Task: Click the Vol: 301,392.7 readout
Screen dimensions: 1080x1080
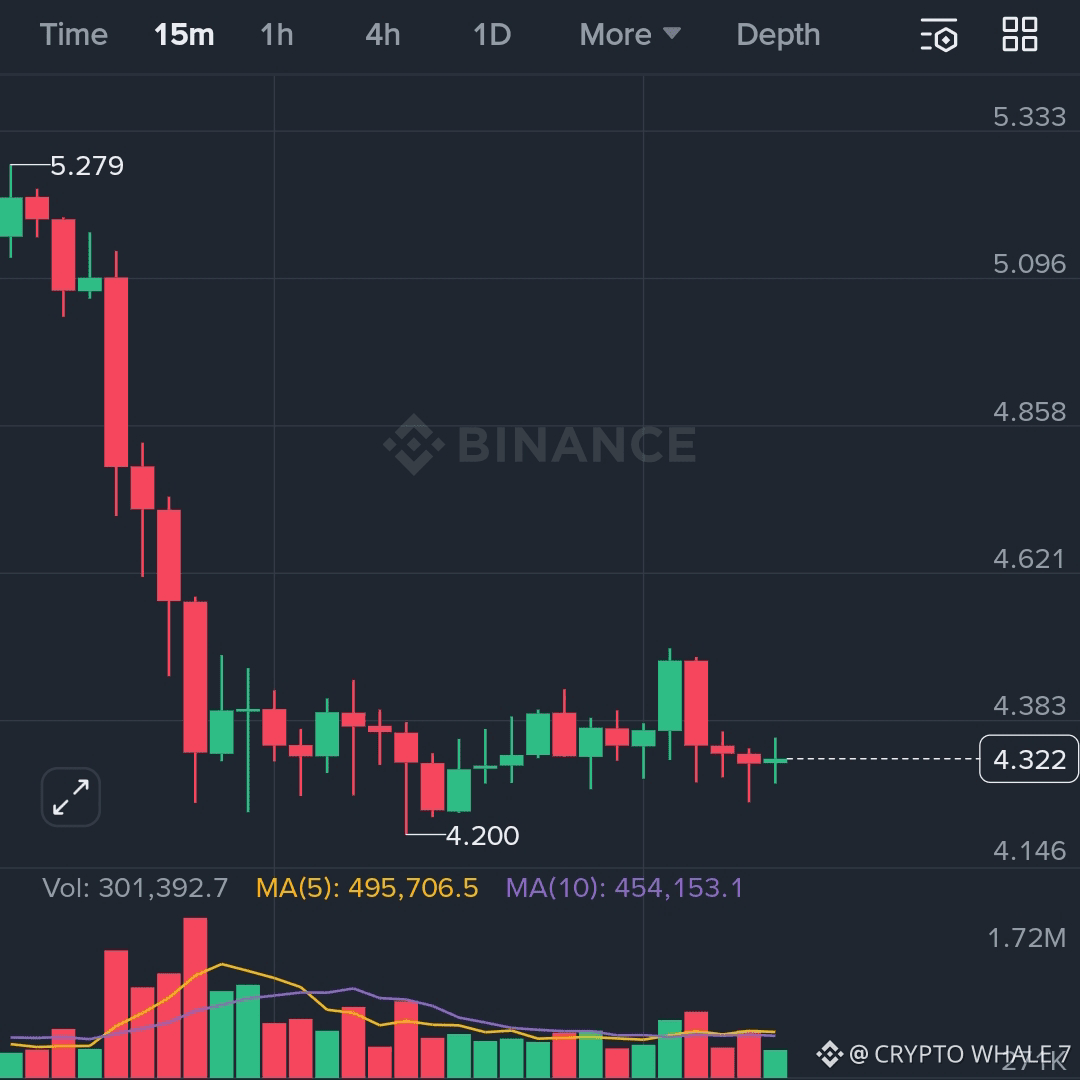Action: (x=135, y=888)
